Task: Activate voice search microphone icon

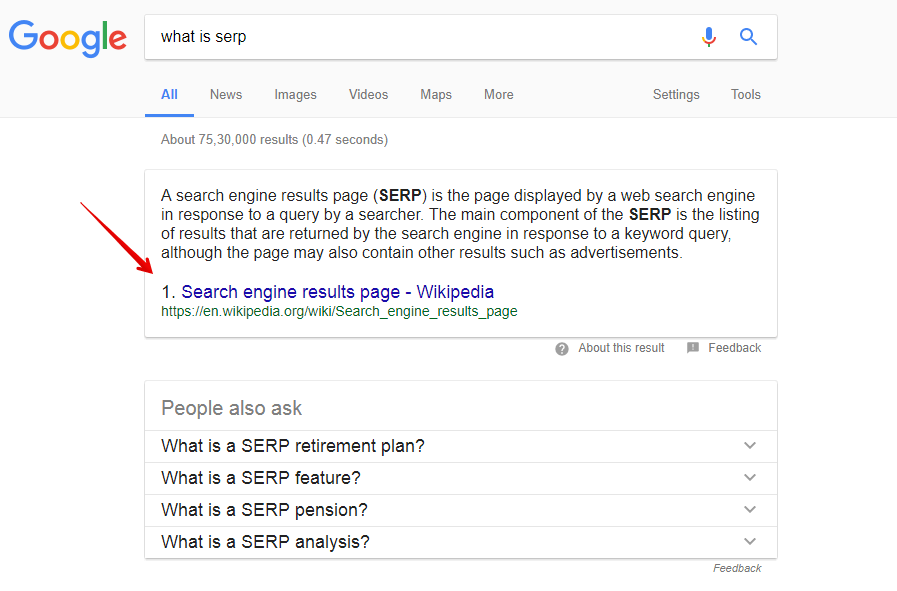Action: click(x=709, y=37)
